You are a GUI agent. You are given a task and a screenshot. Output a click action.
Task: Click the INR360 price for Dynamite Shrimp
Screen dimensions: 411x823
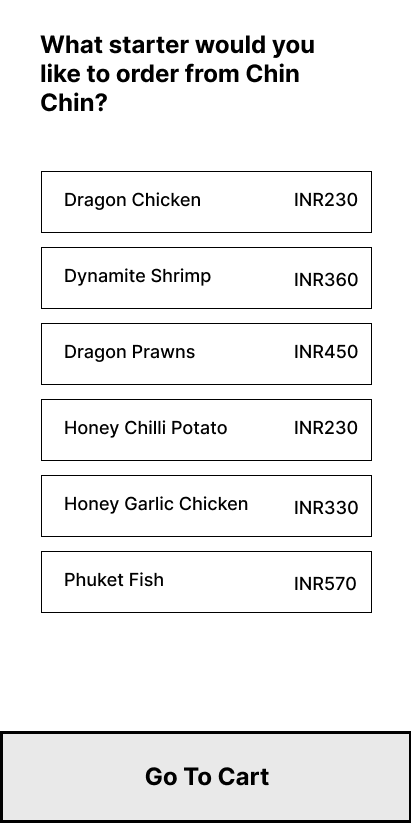[326, 280]
